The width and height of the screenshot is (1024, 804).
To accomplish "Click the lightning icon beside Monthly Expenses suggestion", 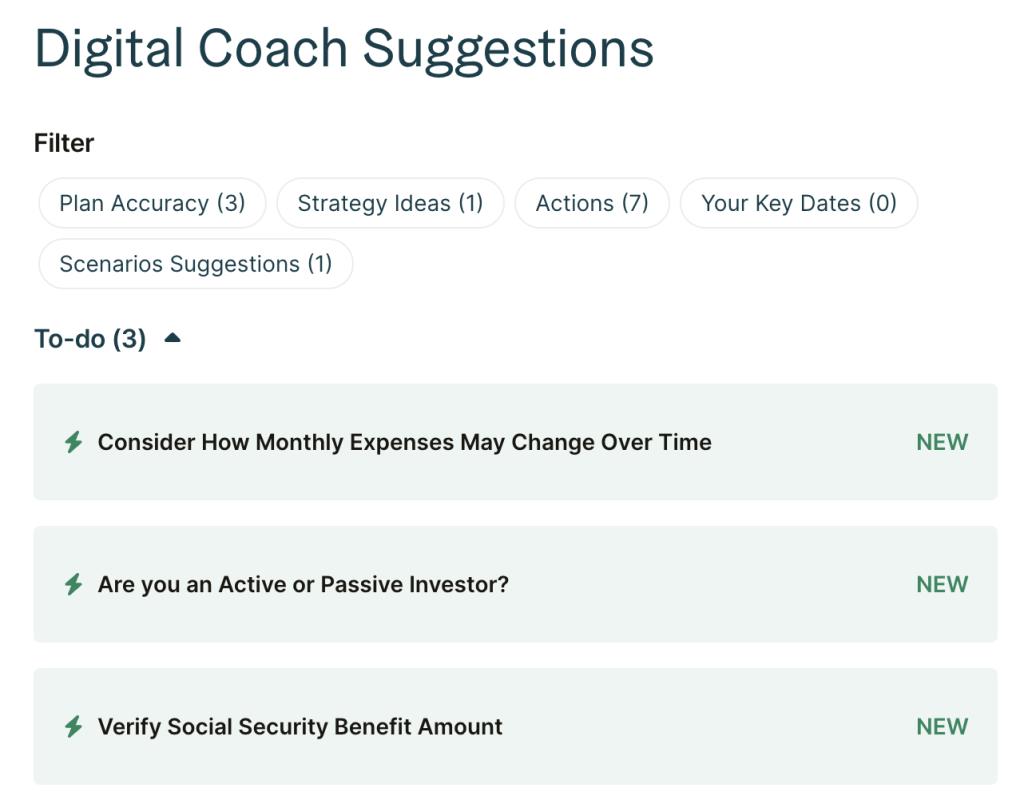I will coord(74,442).
